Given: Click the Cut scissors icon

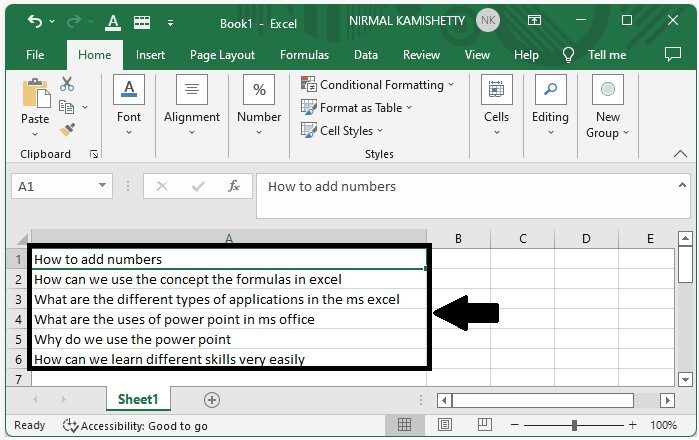Looking at the screenshot, I should [x=67, y=84].
